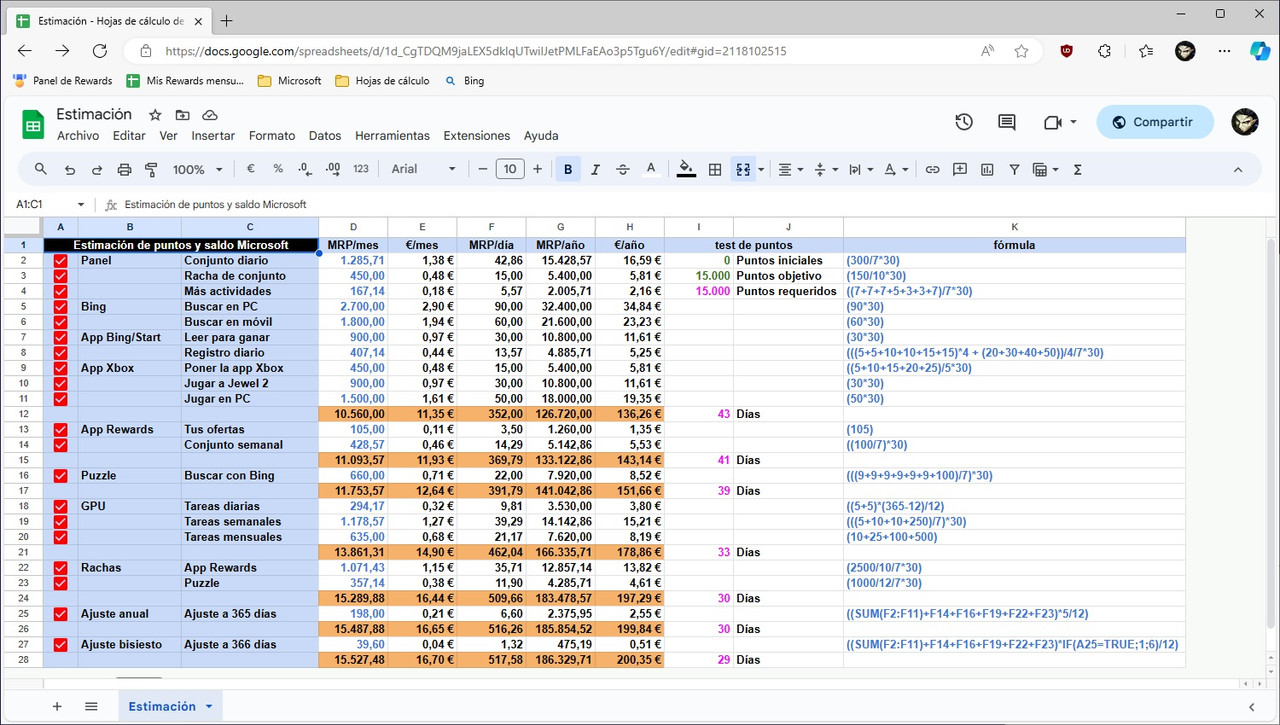Redo the last action
This screenshot has width=1280, height=725.
(97, 169)
